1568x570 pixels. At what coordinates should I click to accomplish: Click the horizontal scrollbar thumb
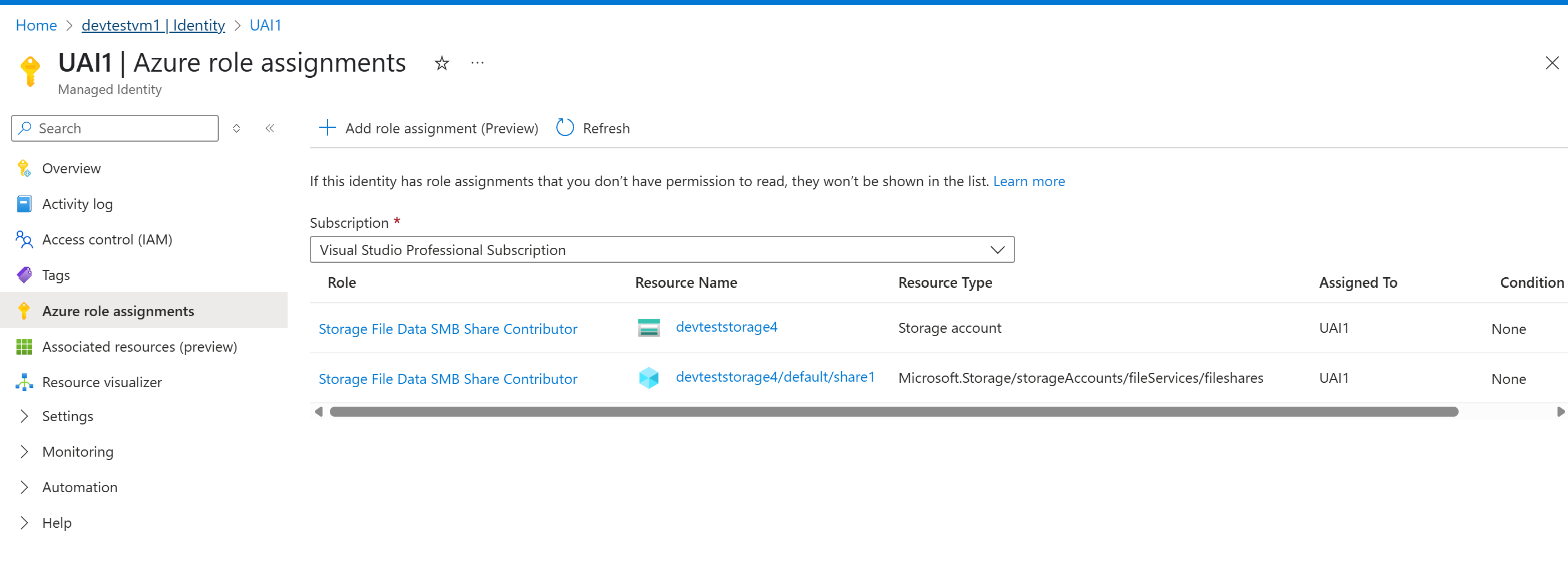click(893, 412)
